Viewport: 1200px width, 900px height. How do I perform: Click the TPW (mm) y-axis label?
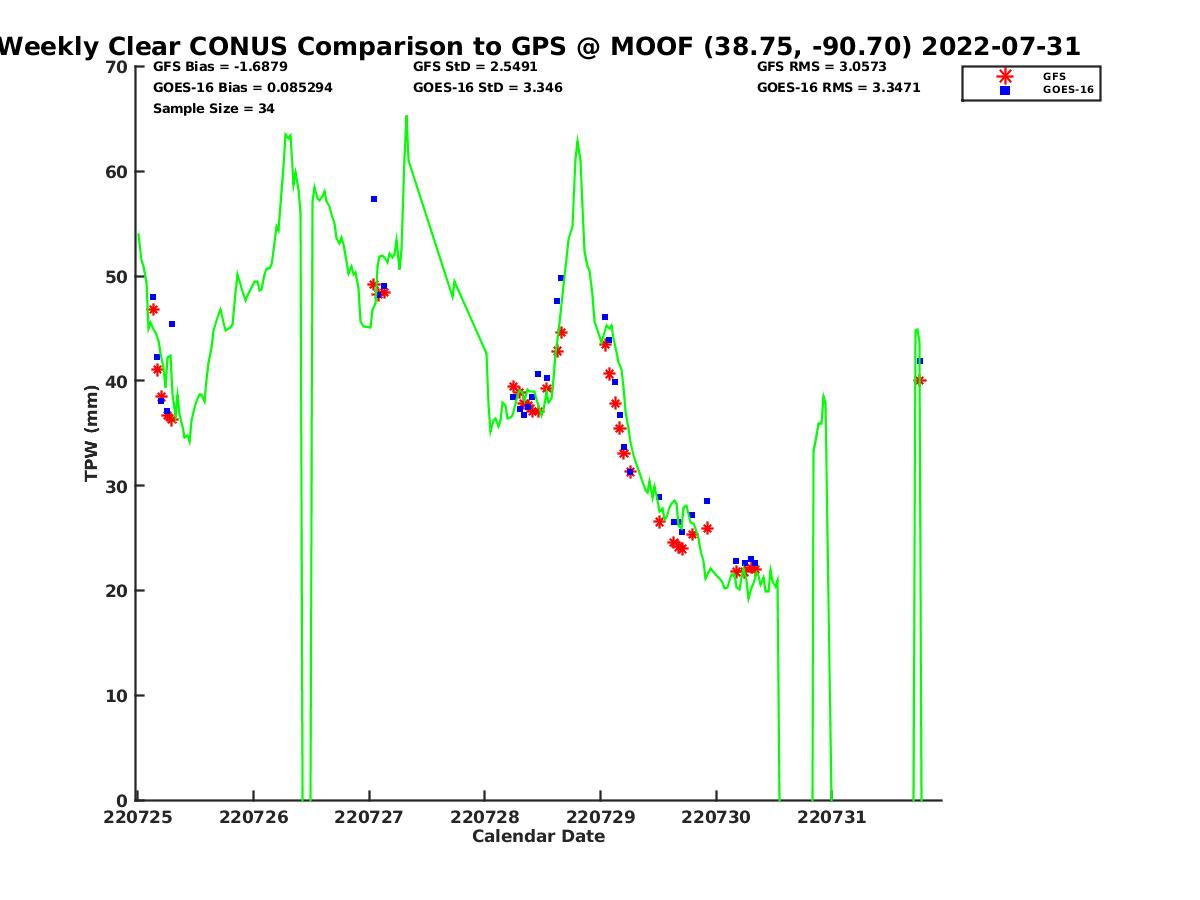click(92, 434)
